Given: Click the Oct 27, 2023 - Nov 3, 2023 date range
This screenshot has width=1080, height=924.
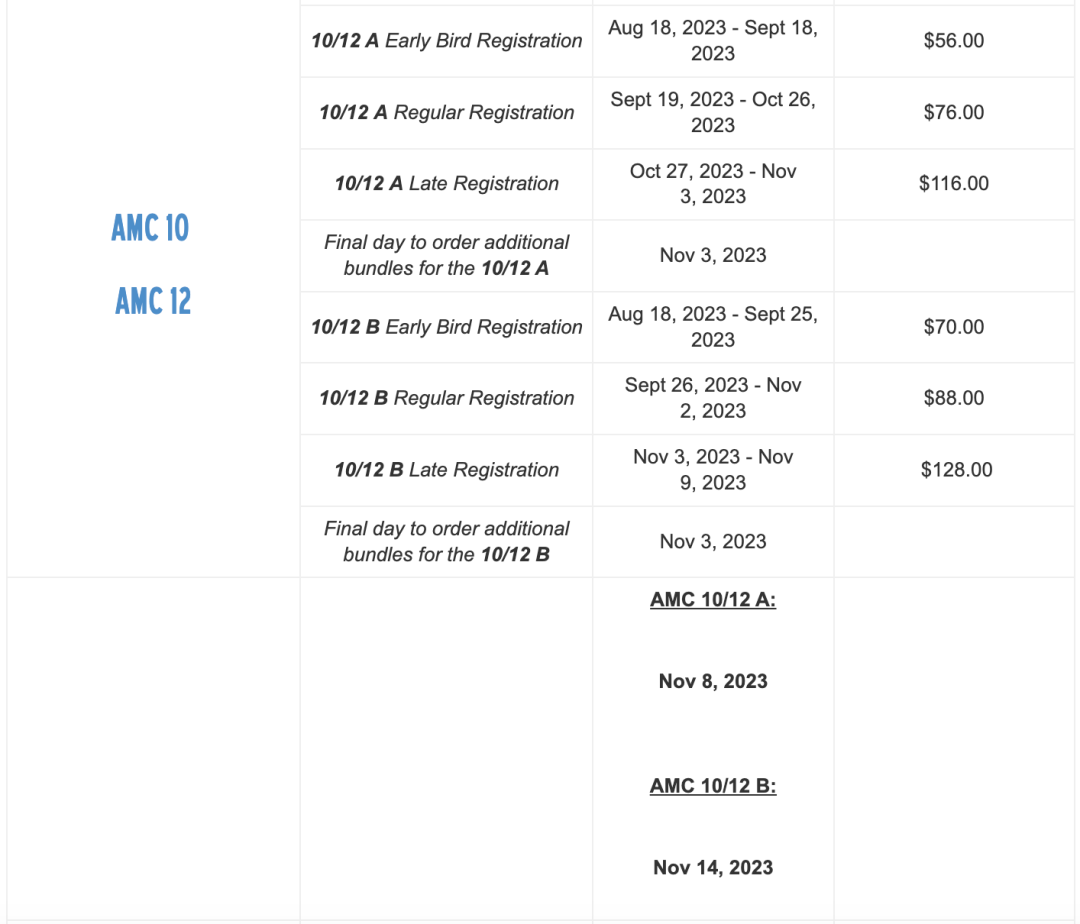Looking at the screenshot, I should click(x=713, y=184).
